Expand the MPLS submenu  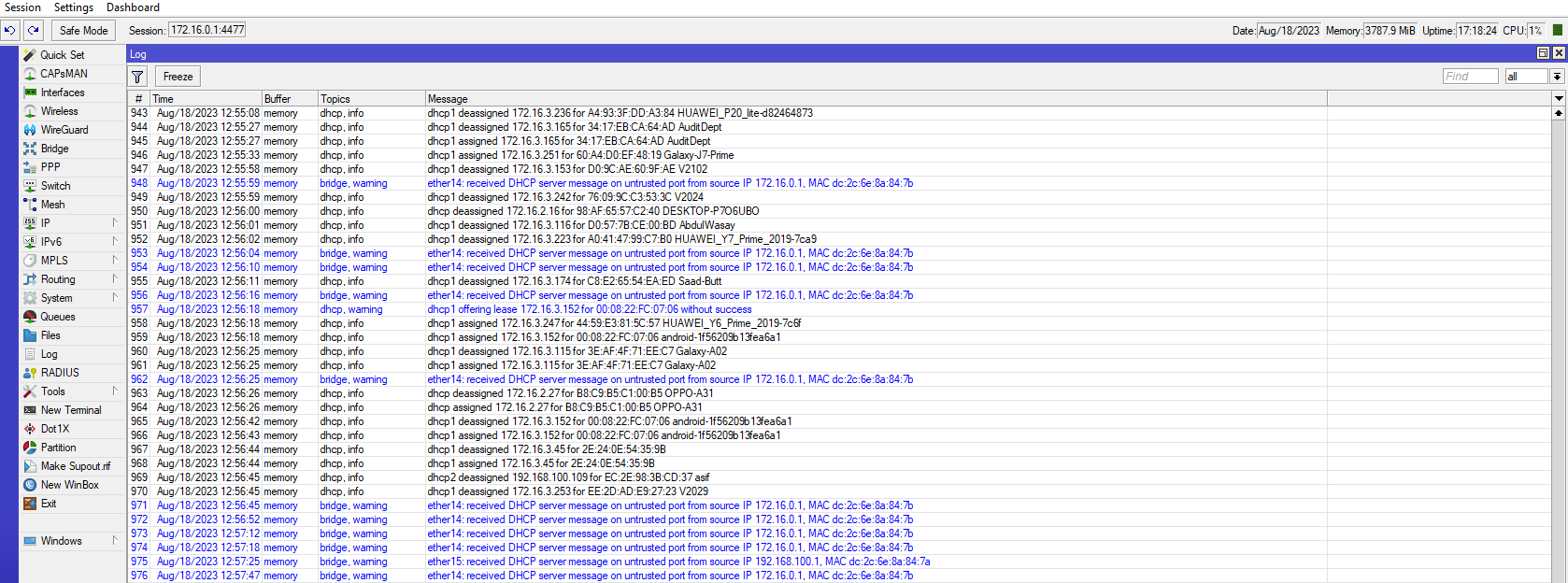[x=115, y=261]
